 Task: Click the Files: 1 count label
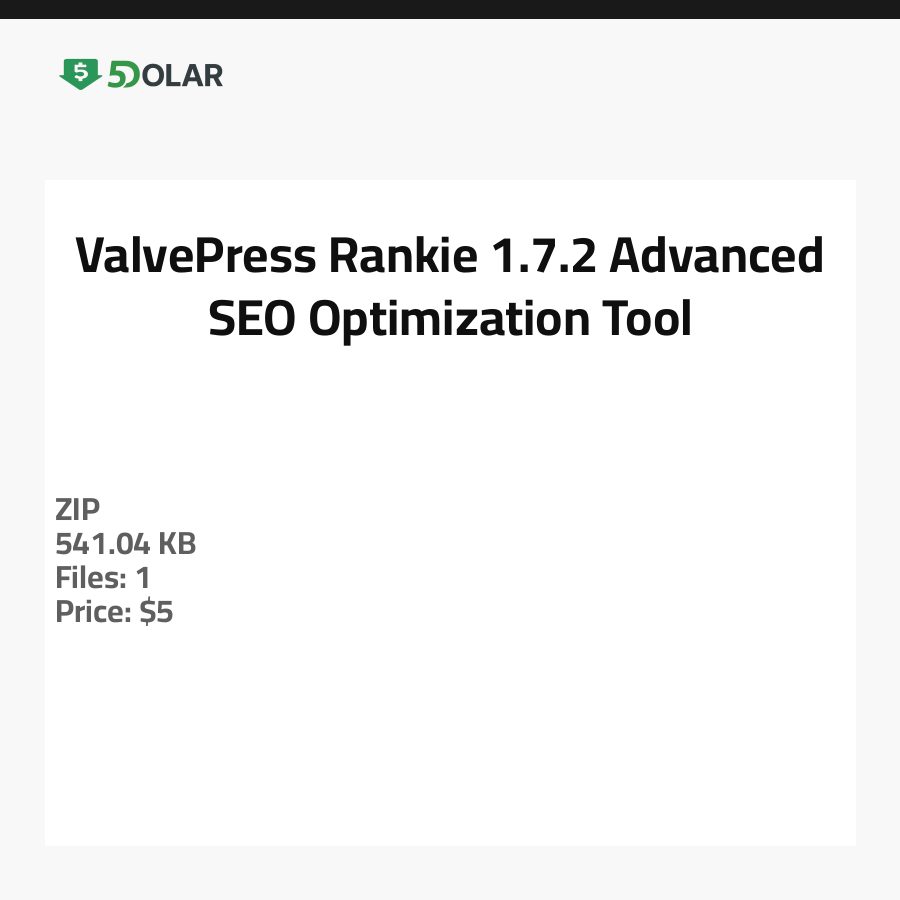[102, 578]
